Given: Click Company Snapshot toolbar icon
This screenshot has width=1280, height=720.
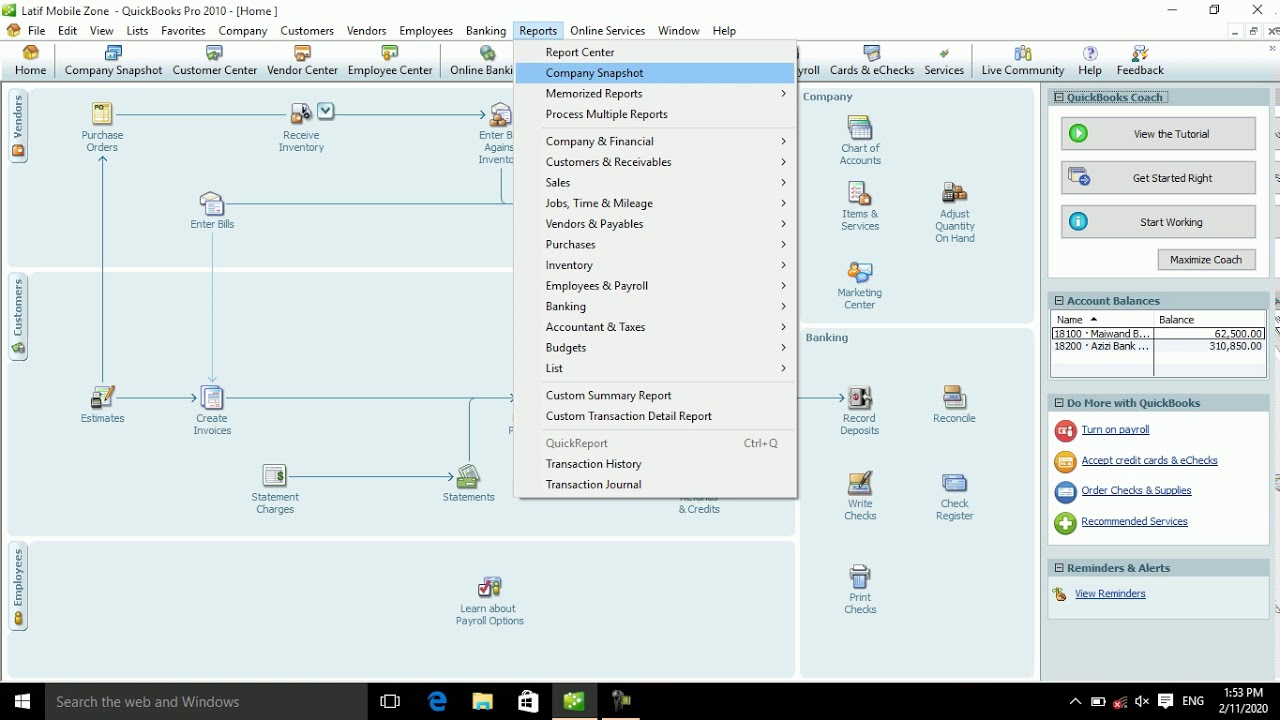Looking at the screenshot, I should (x=113, y=60).
